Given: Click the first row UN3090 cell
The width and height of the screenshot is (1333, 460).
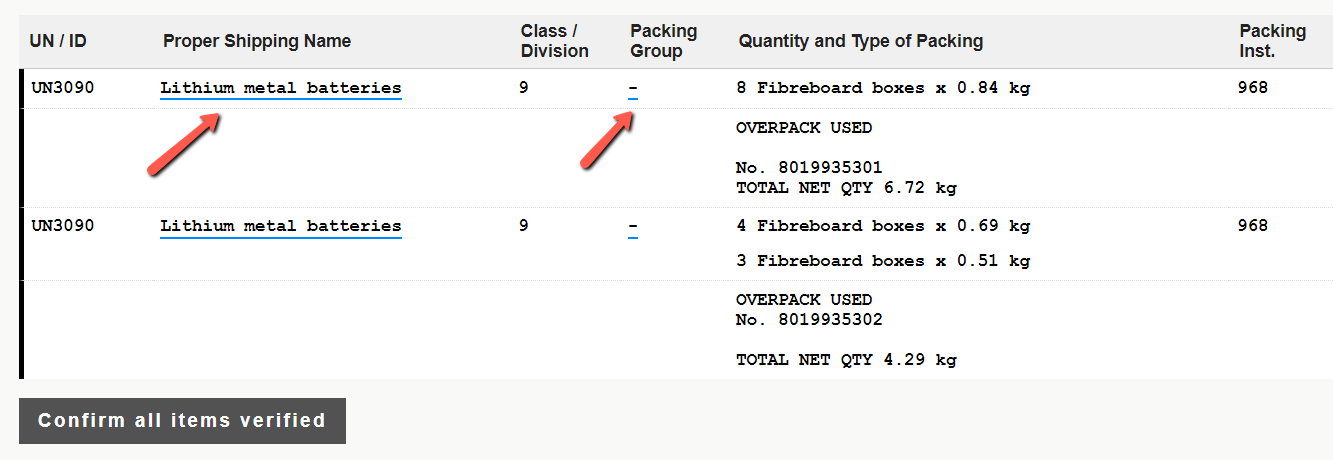Looking at the screenshot, I should click(63, 88).
